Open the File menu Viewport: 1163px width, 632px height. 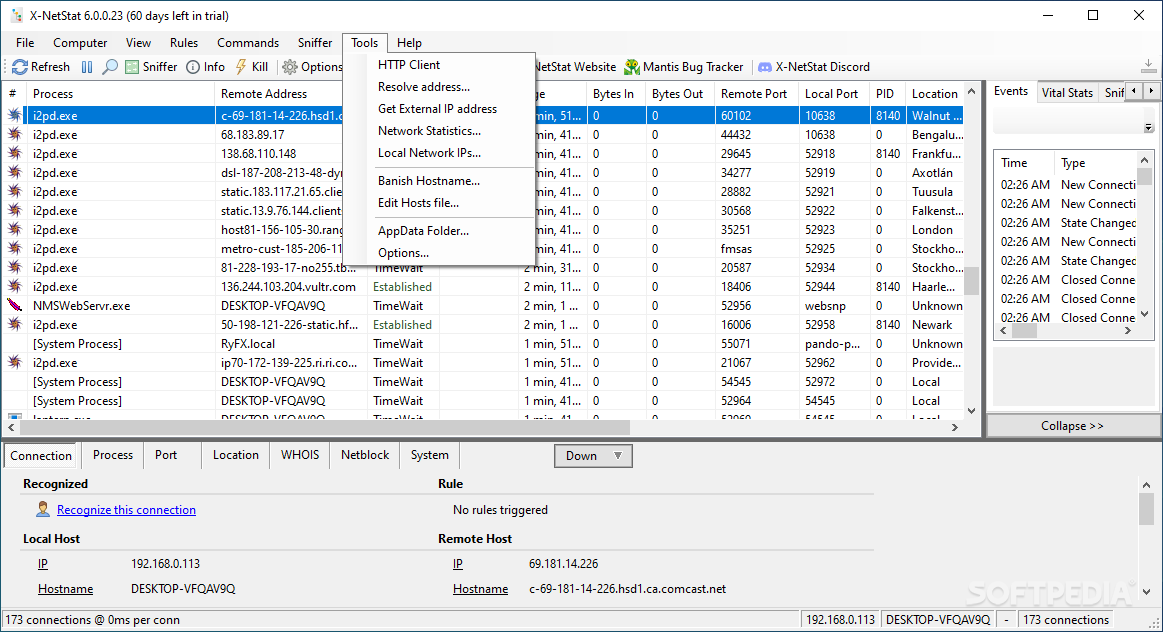(25, 43)
